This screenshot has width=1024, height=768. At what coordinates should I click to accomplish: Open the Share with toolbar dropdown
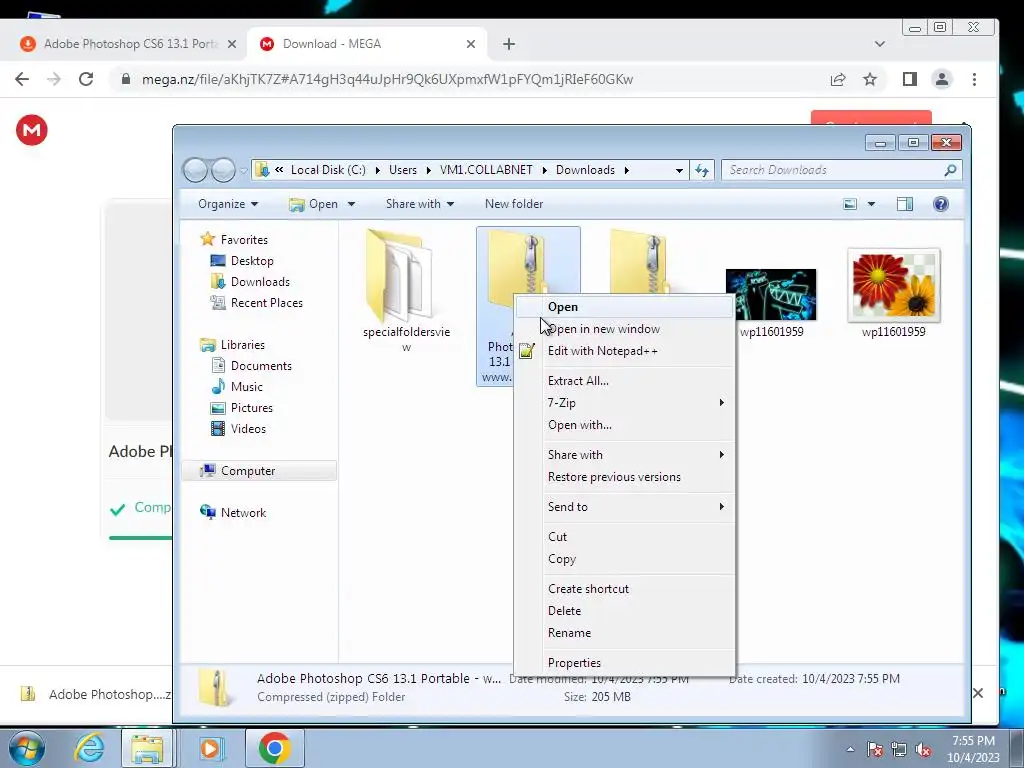[419, 204]
